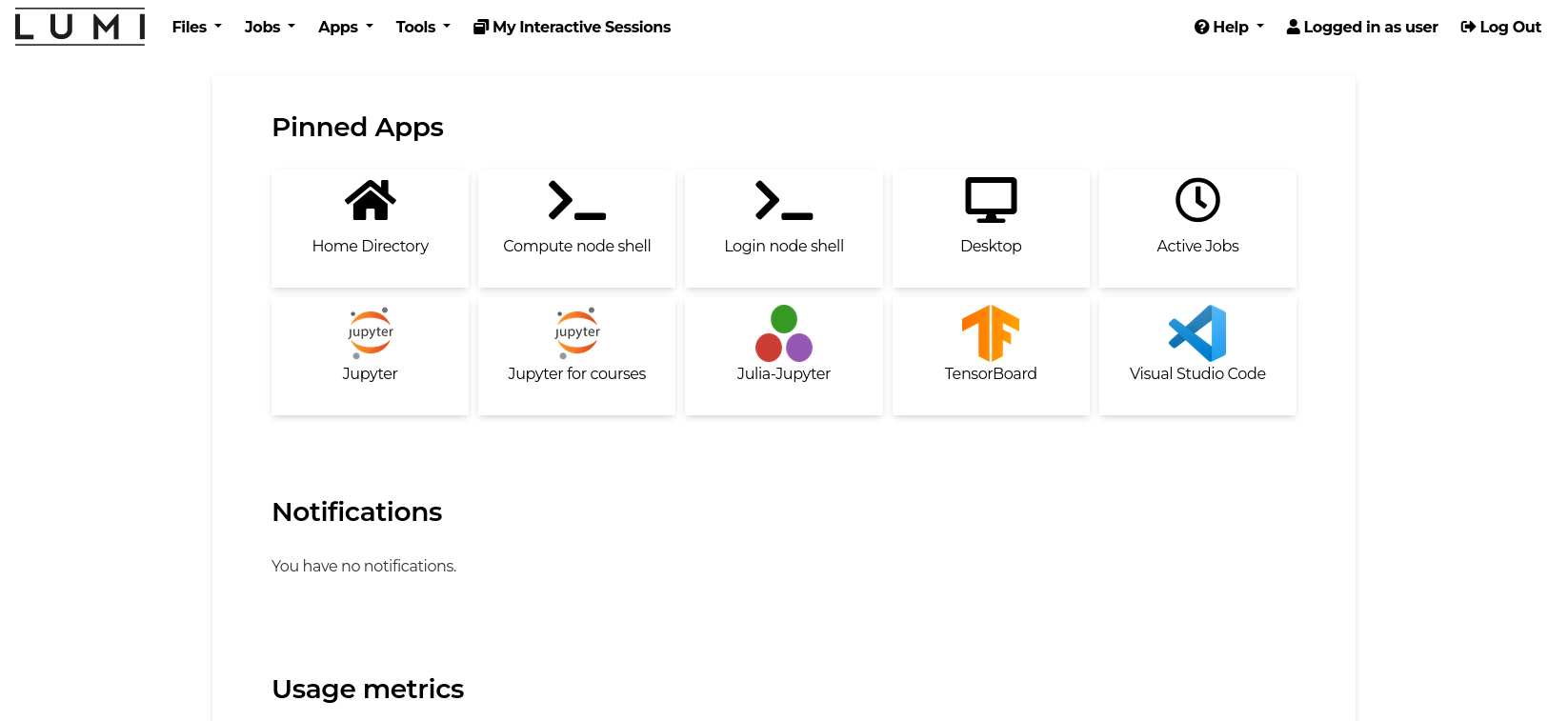Click Logged in as user
This screenshot has height=721, width=1568.
click(x=1361, y=27)
